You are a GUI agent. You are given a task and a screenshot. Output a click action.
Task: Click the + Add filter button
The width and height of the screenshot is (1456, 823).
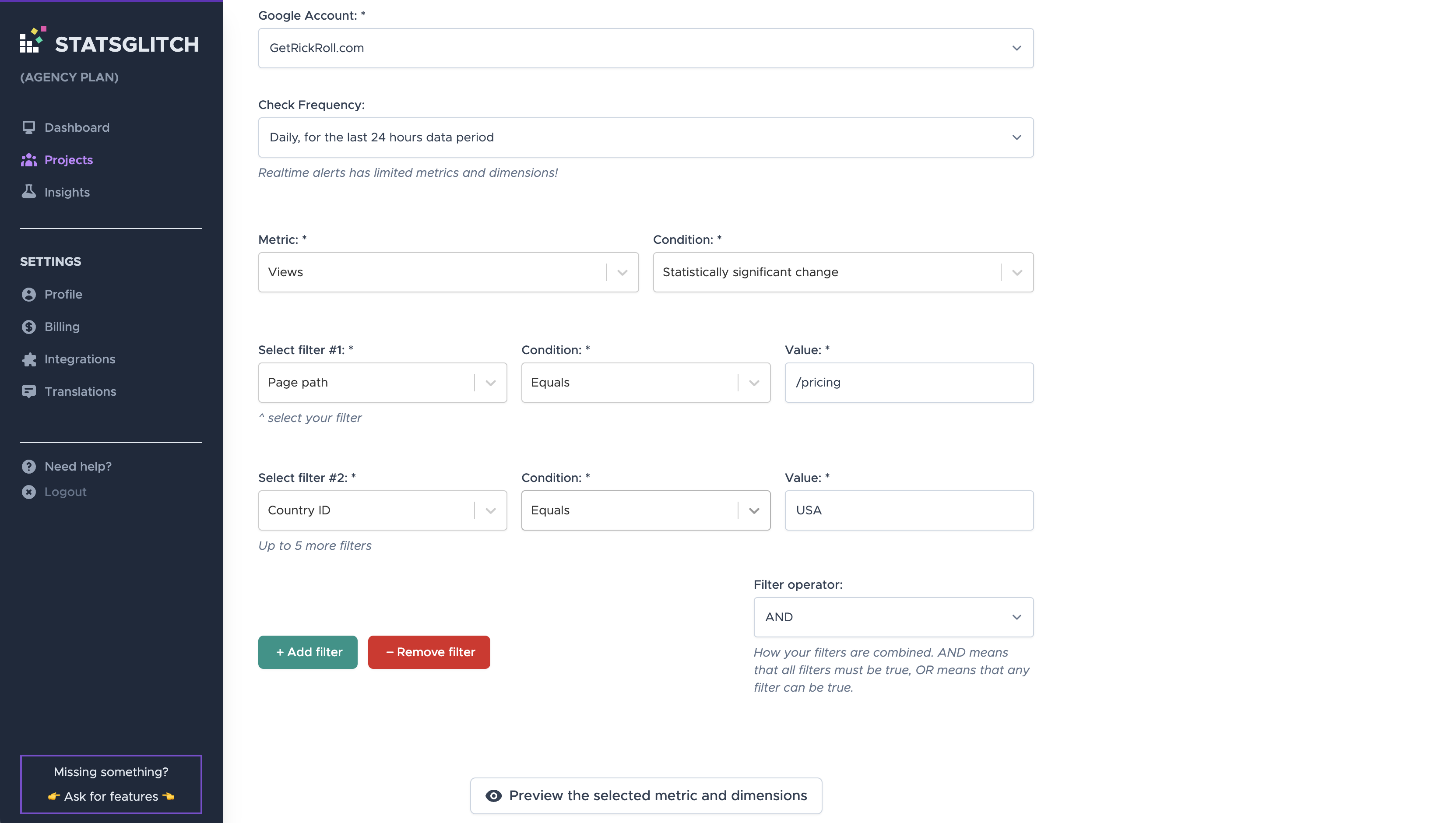click(x=307, y=652)
